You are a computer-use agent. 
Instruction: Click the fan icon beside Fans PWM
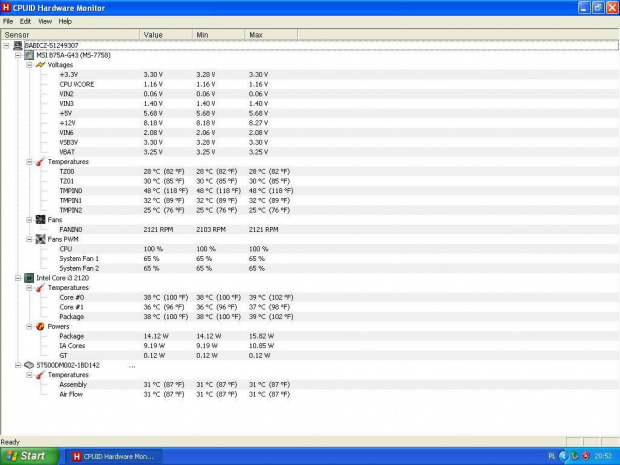point(40,239)
